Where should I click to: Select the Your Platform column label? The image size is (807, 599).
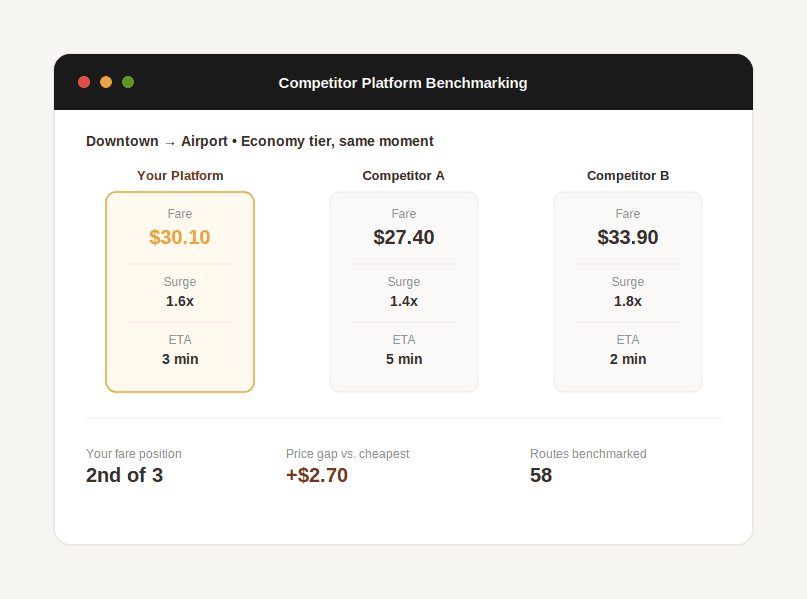click(x=180, y=175)
